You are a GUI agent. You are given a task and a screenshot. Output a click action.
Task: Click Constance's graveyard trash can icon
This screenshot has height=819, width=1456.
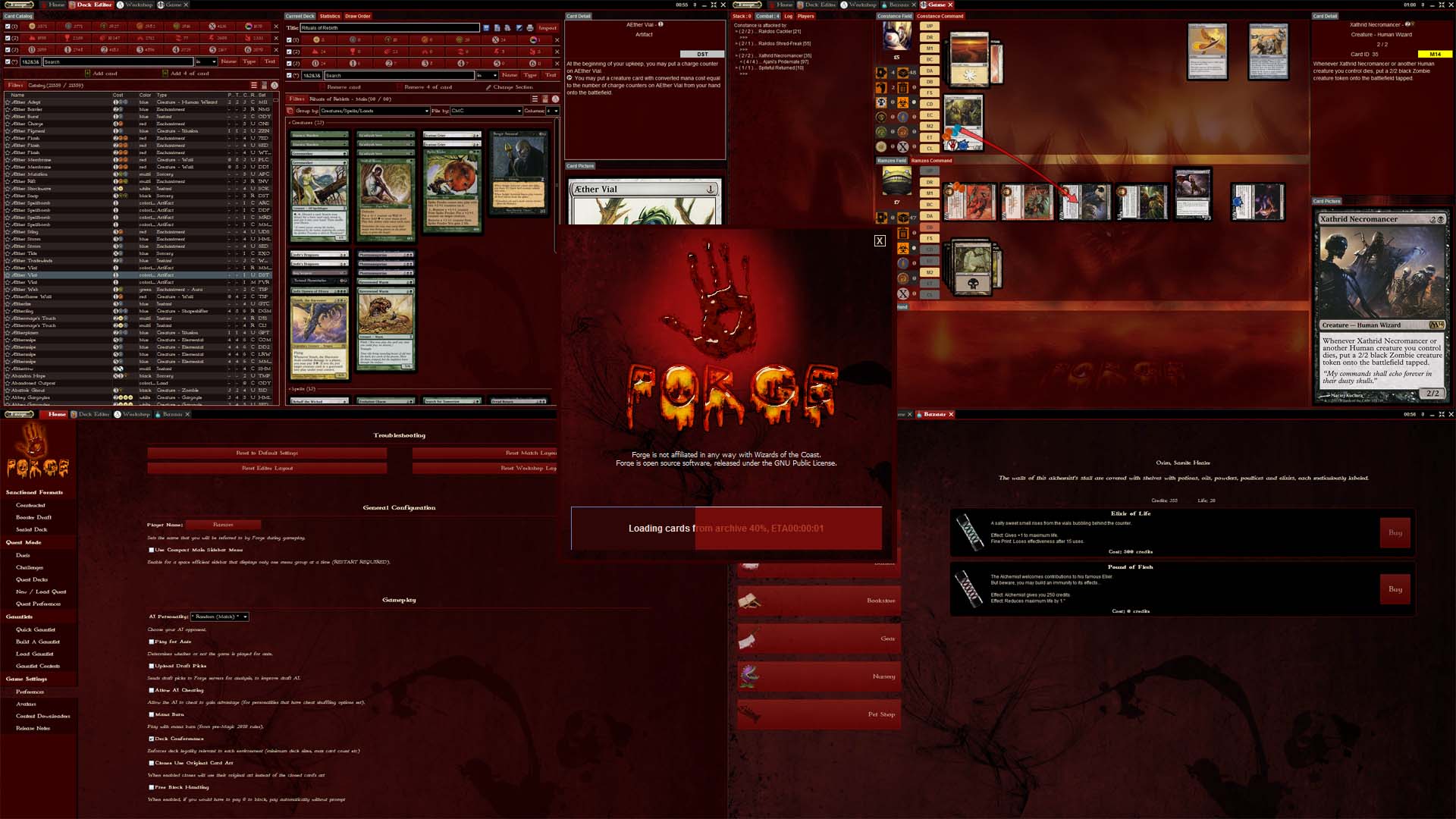pos(902,87)
